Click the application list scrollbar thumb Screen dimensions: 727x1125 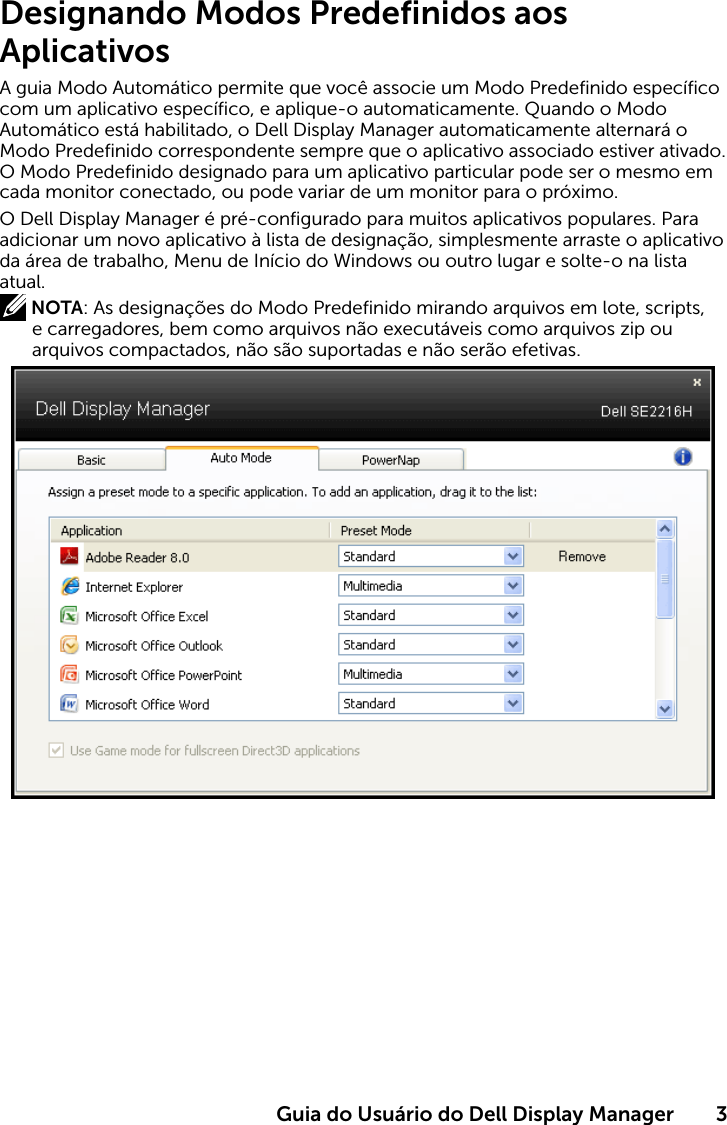665,579
